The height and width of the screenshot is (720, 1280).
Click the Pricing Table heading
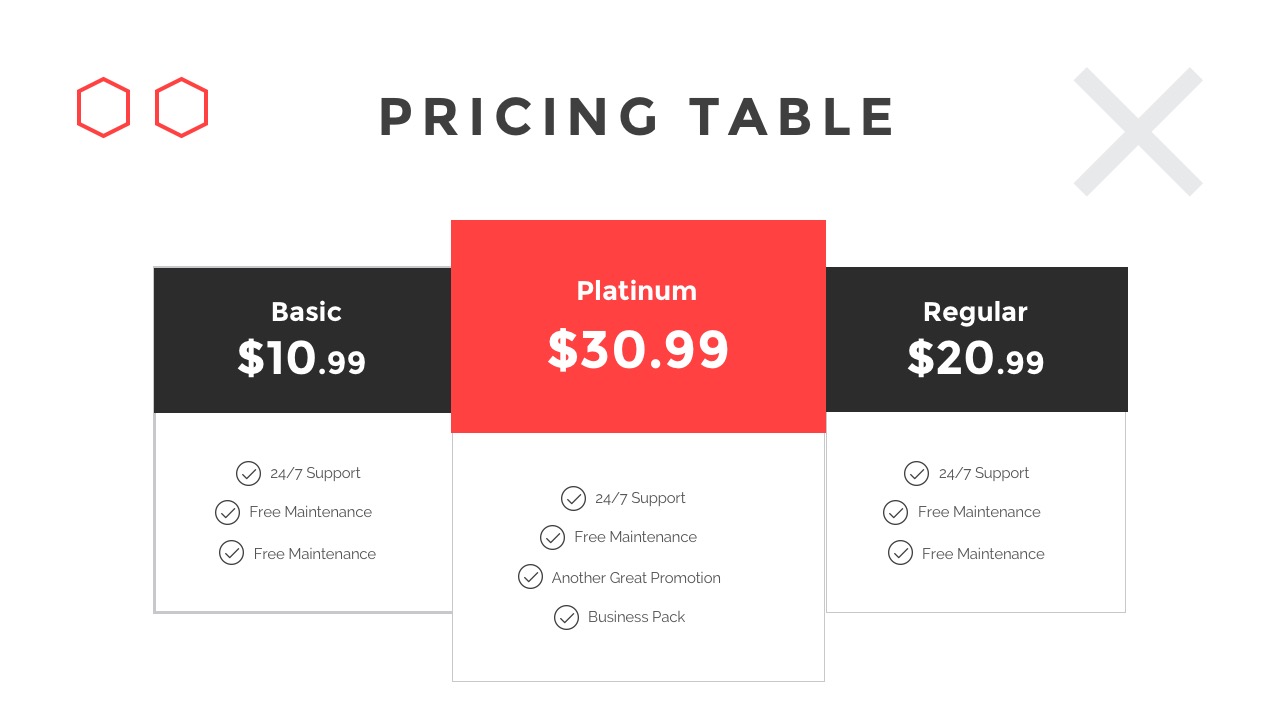click(x=638, y=117)
